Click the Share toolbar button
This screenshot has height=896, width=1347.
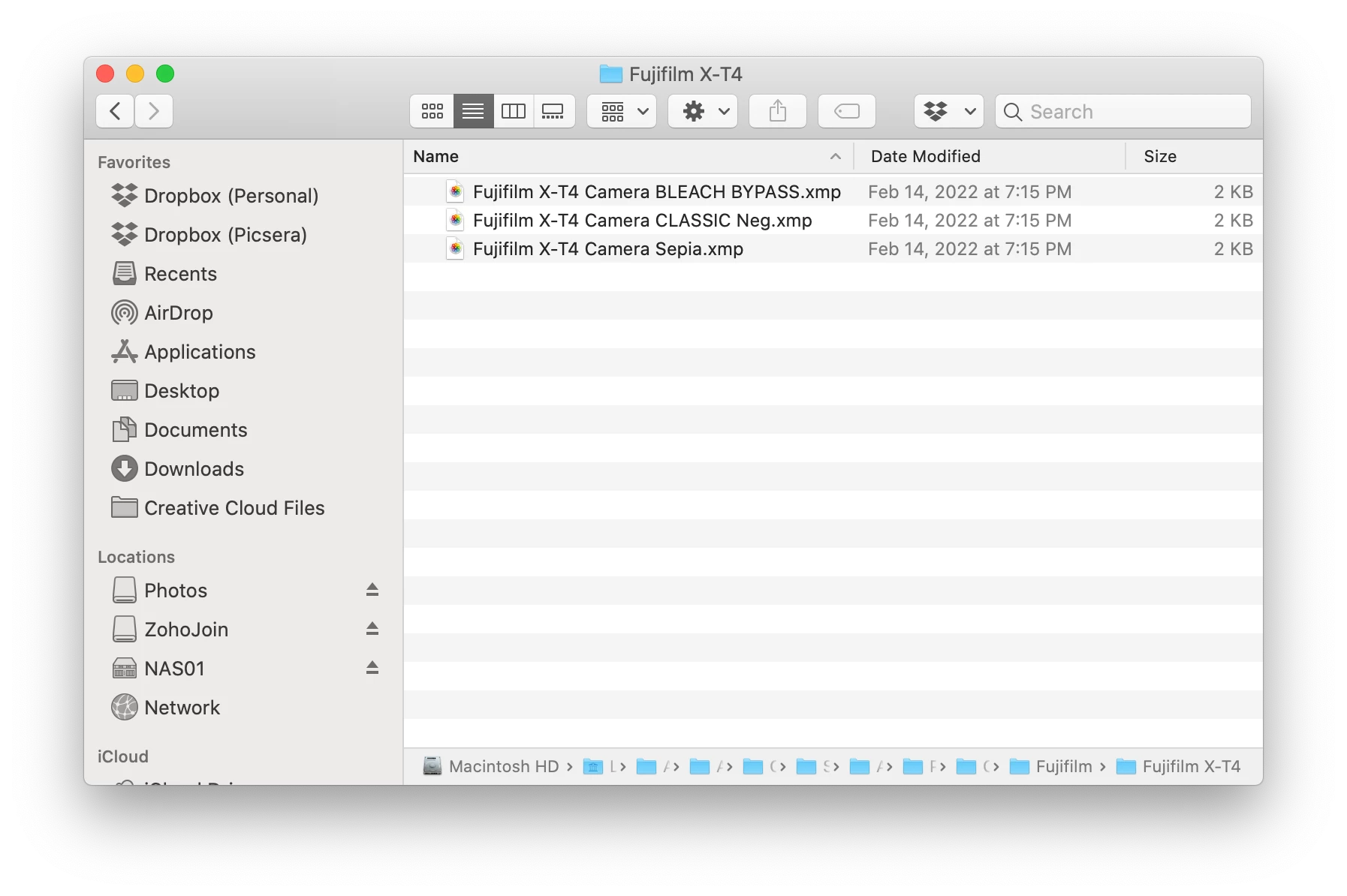point(778,111)
